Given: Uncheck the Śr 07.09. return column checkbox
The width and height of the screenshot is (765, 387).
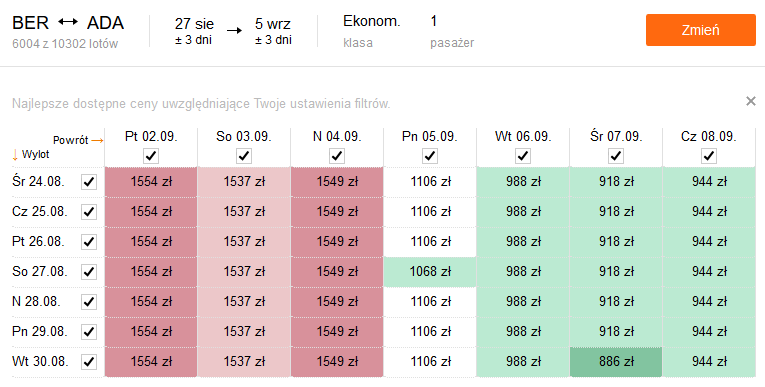Looking at the screenshot, I should coord(616,156).
